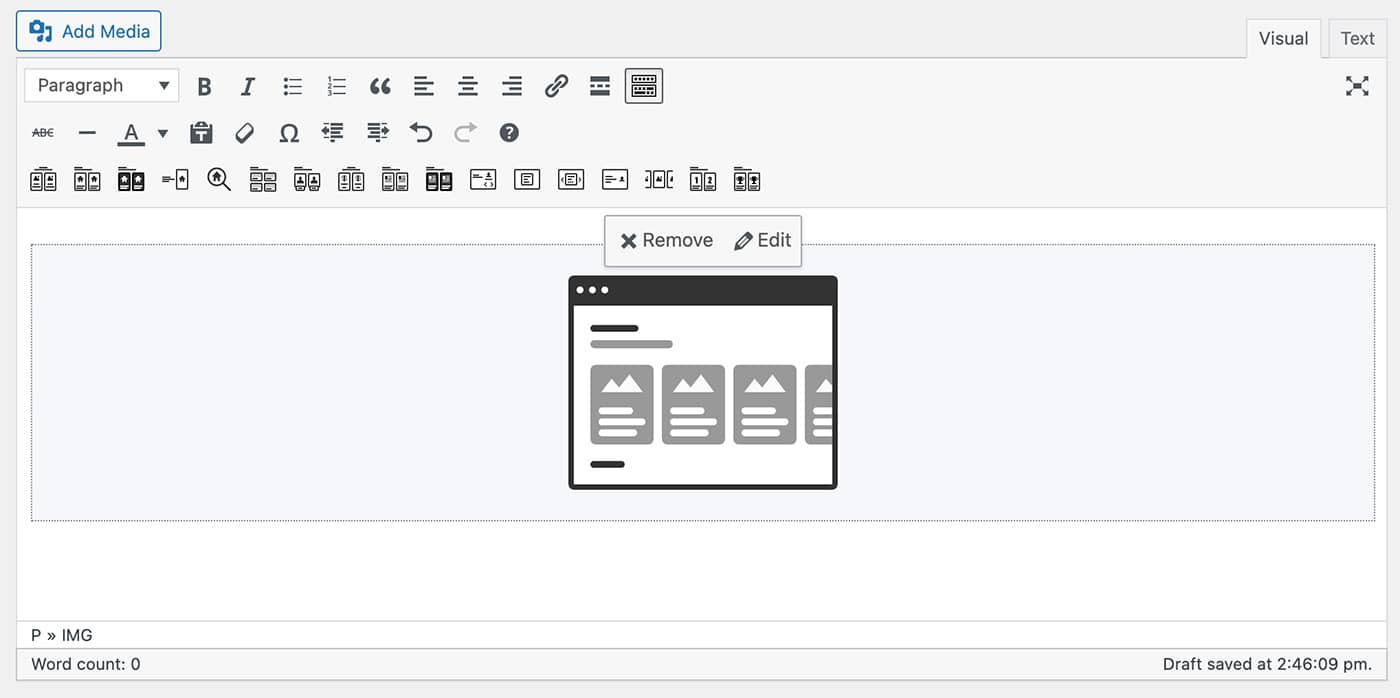Insert Read More tag

point(600,87)
